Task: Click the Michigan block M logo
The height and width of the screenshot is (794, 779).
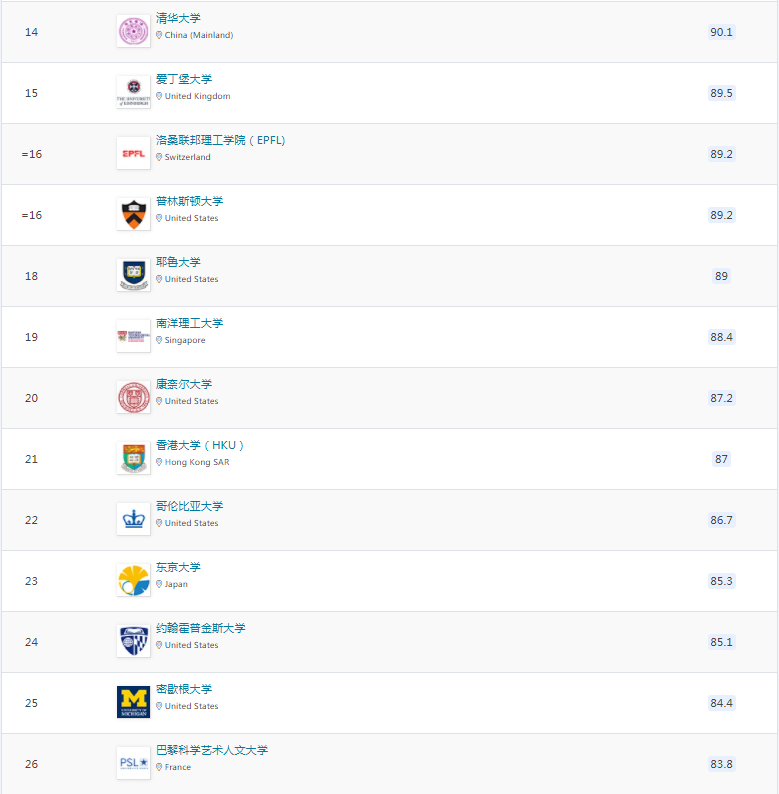Action: [x=133, y=702]
